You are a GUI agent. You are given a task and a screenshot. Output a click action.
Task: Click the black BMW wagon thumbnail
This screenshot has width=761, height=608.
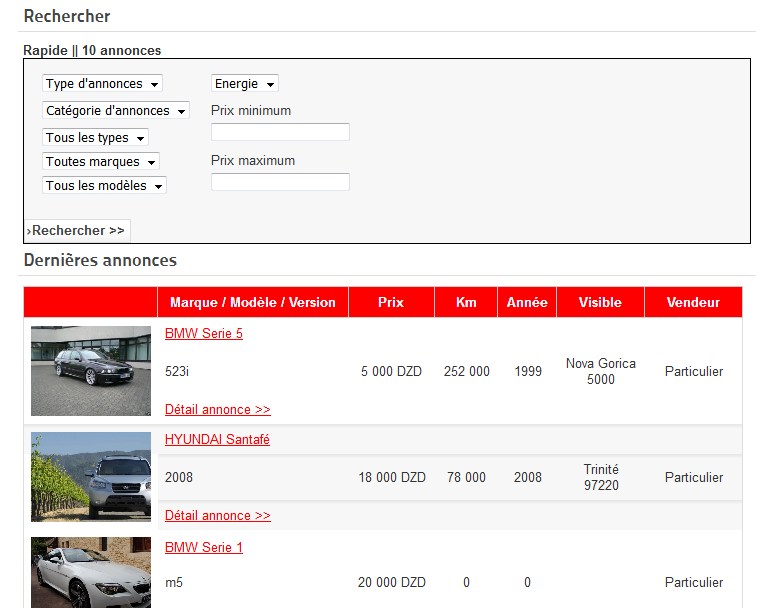(91, 371)
